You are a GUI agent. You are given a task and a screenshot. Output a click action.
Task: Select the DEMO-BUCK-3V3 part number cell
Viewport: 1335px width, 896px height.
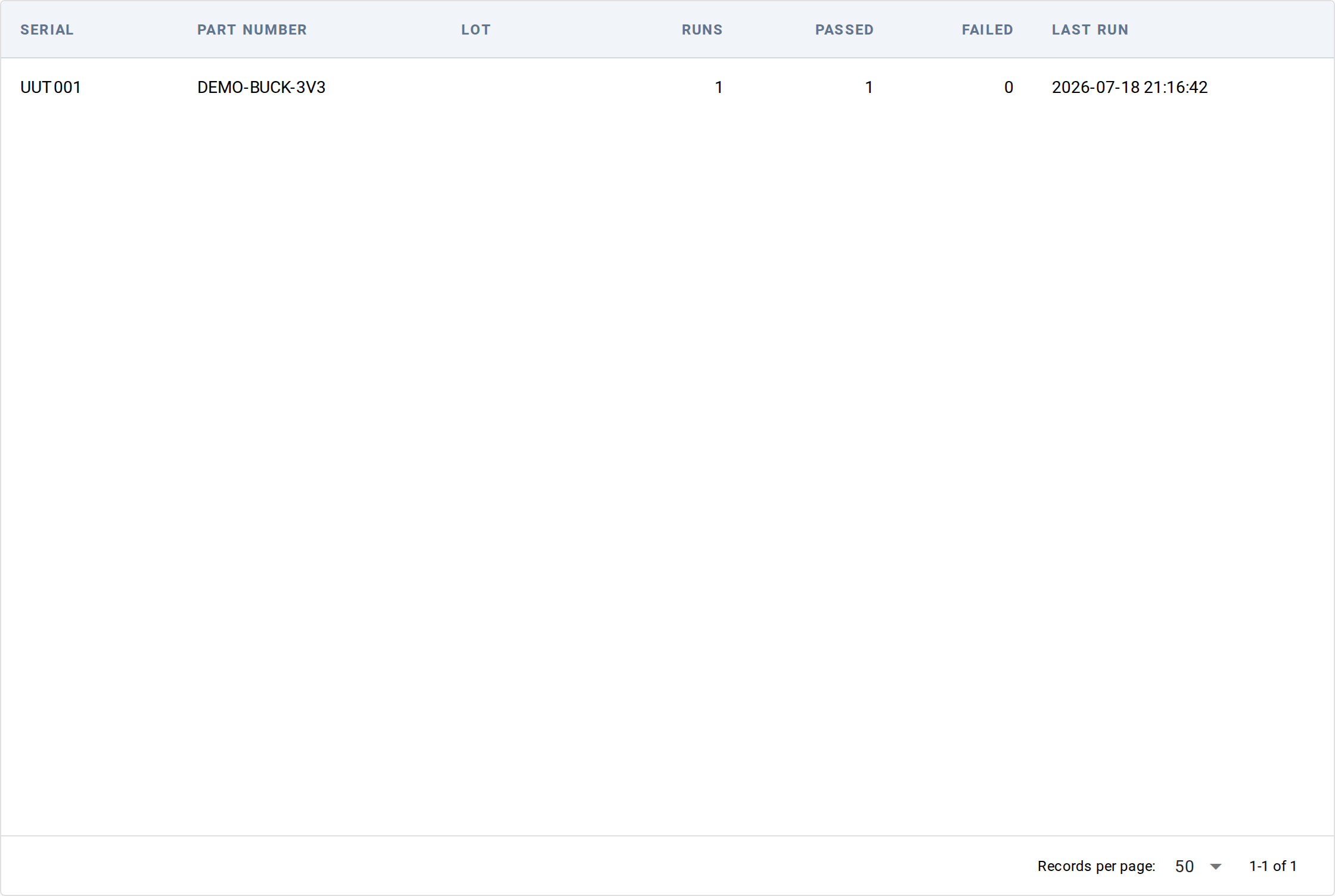point(262,88)
